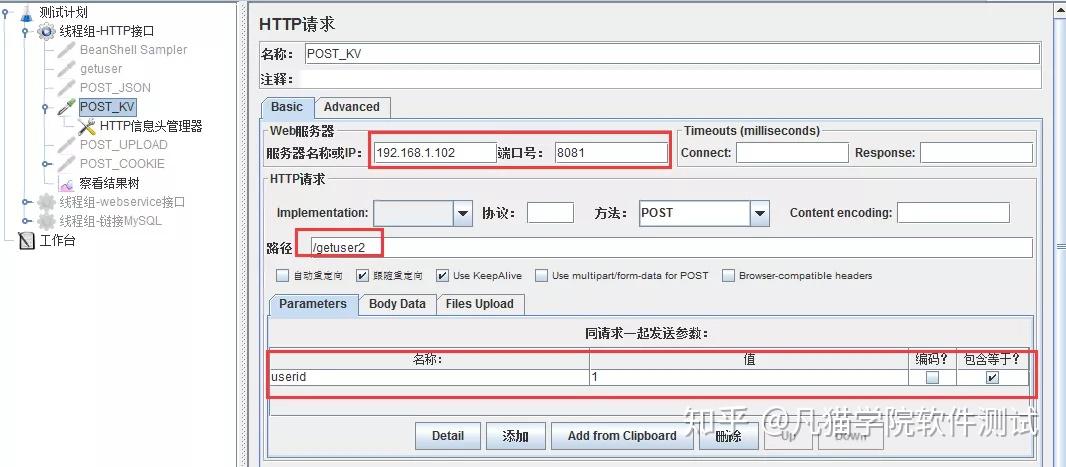Click the 线程组-webservice接口 gear icon
Image resolution: width=1066 pixels, height=467 pixels.
coord(46,202)
